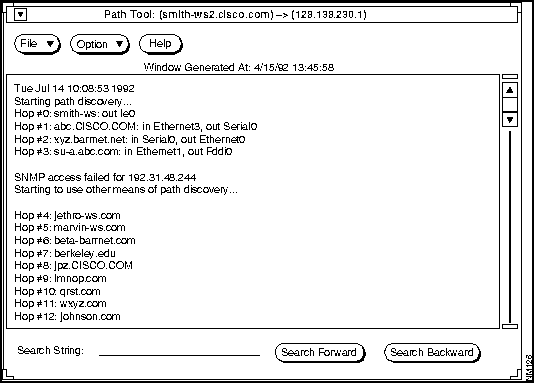Click the vertical scrollbar track line
Viewport: 534px width, 383px height.
point(510,227)
